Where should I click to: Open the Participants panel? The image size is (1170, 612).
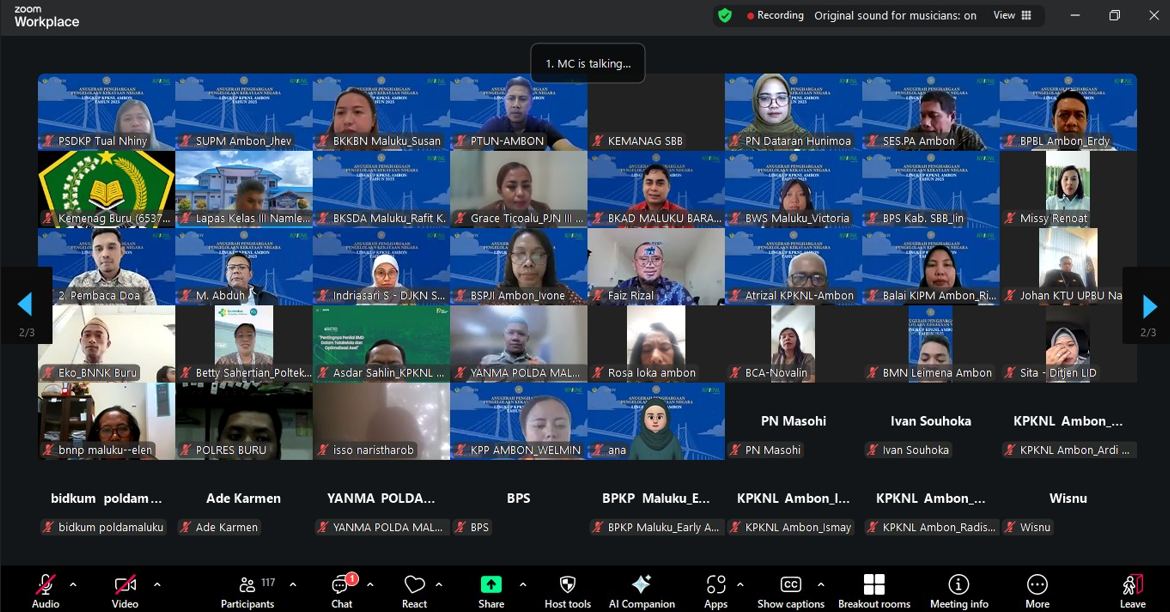247,589
